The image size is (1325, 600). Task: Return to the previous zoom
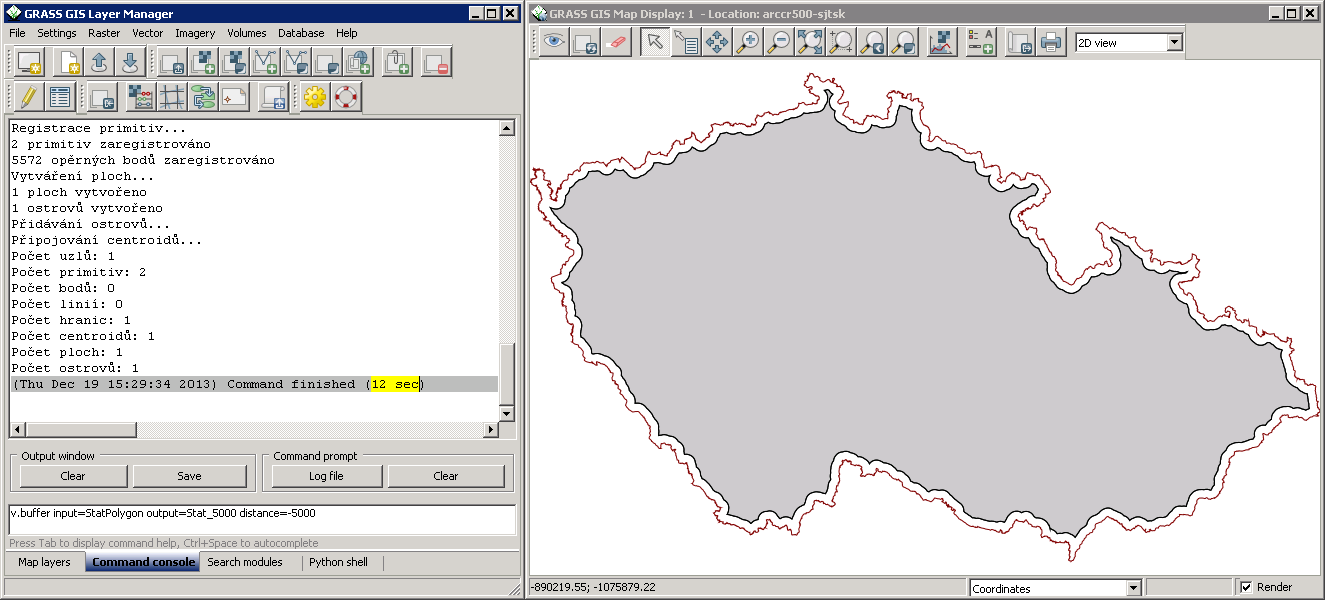[x=872, y=42]
